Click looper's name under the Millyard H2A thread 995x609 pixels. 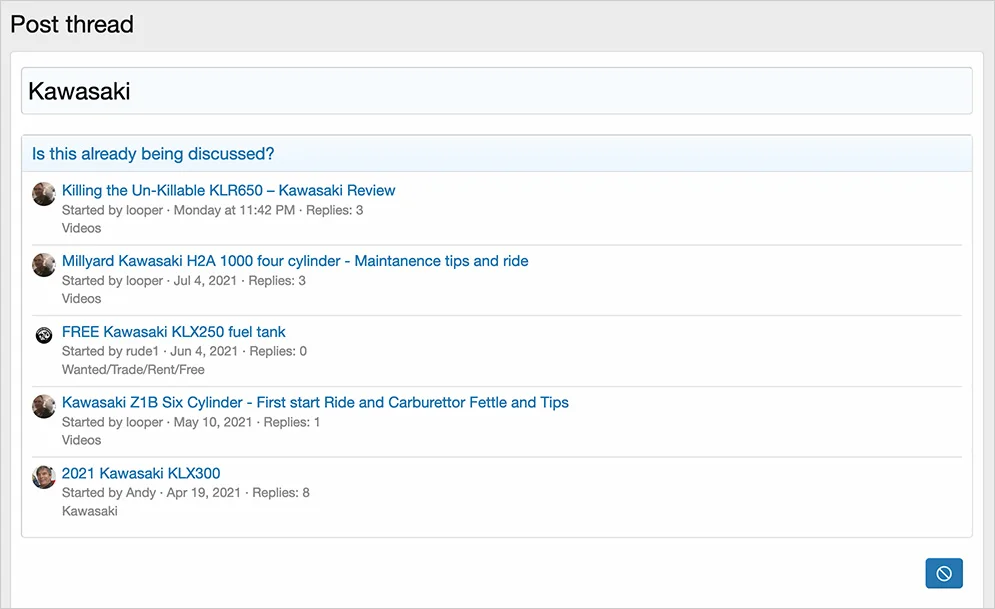(x=145, y=280)
